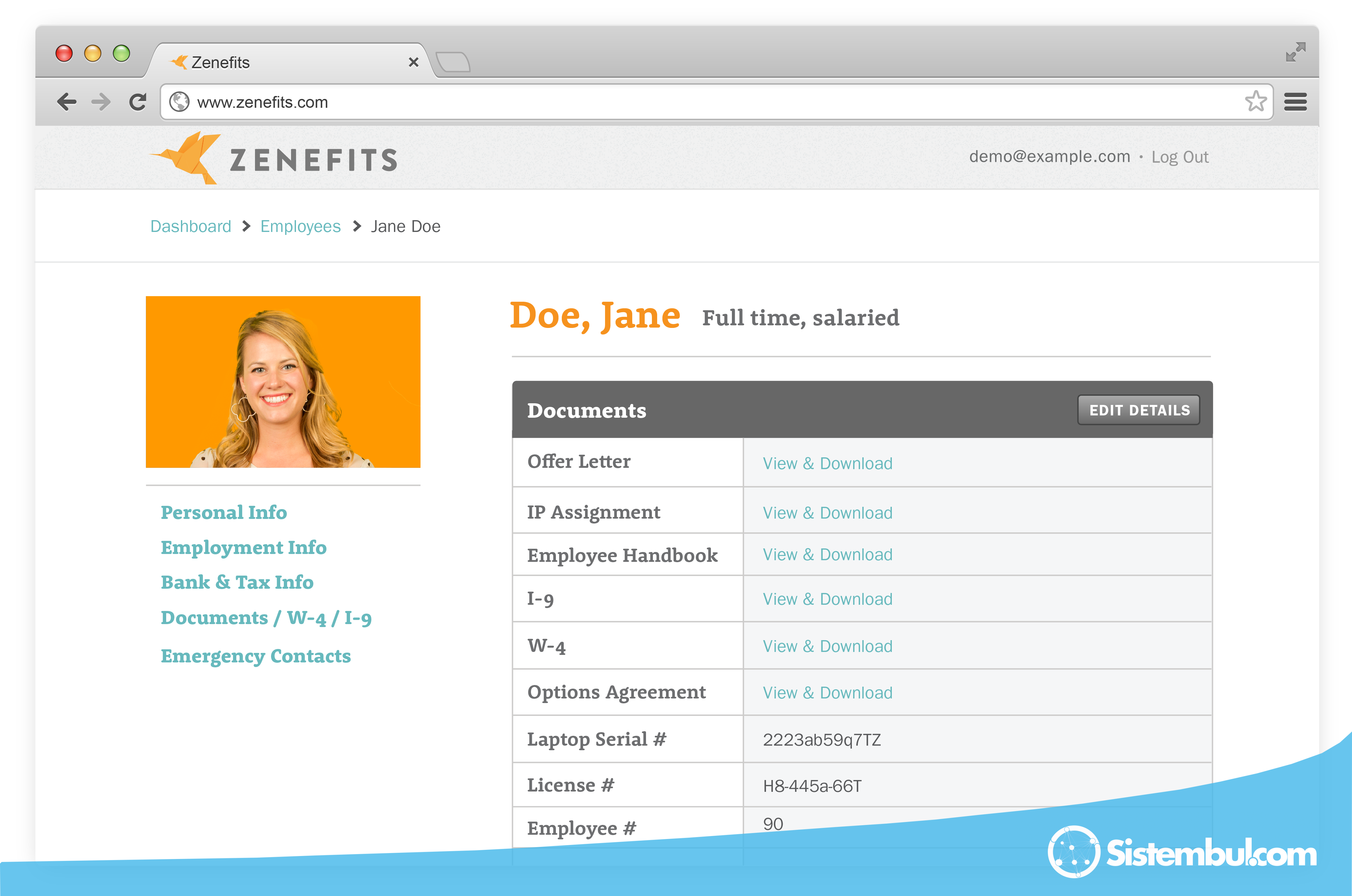Close the Zenefits tab
The height and width of the screenshot is (896, 1352).
point(413,62)
